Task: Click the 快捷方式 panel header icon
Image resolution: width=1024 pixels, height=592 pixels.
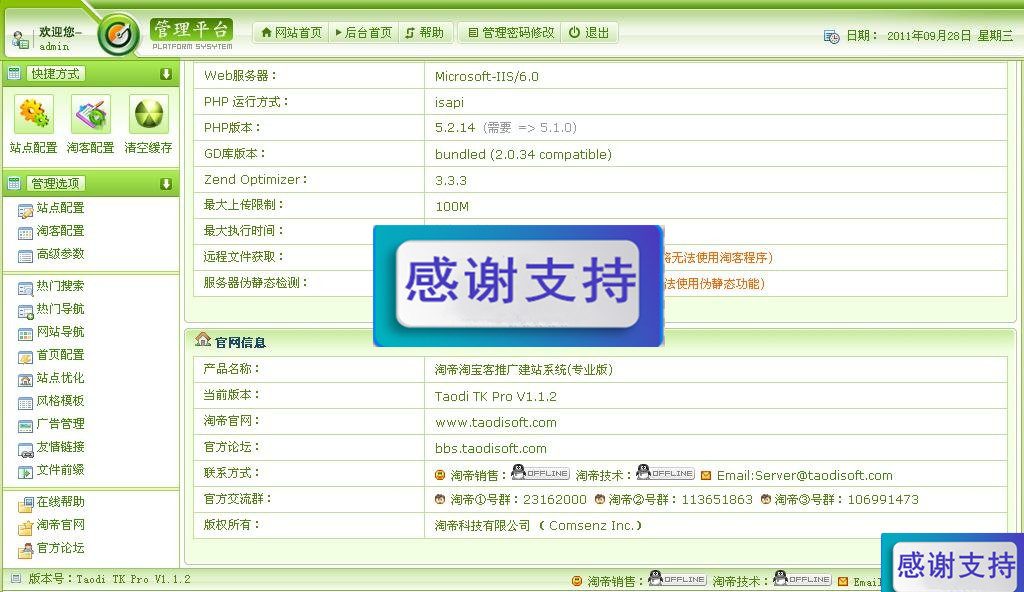Action: coord(14,74)
